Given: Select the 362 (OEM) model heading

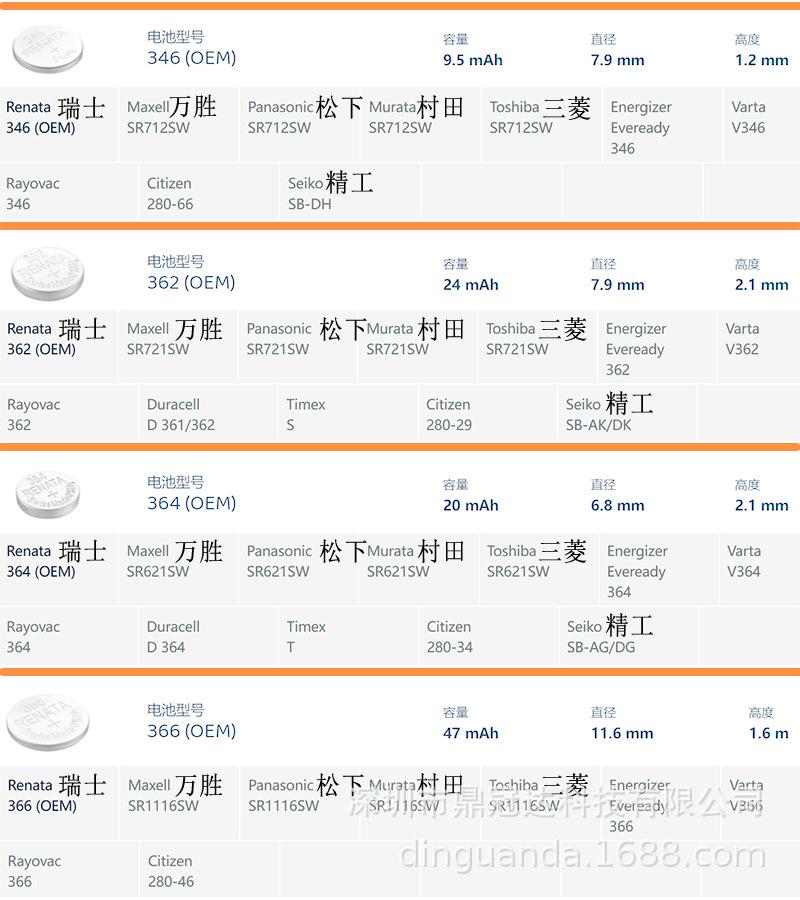Looking at the screenshot, I should (x=191, y=282).
